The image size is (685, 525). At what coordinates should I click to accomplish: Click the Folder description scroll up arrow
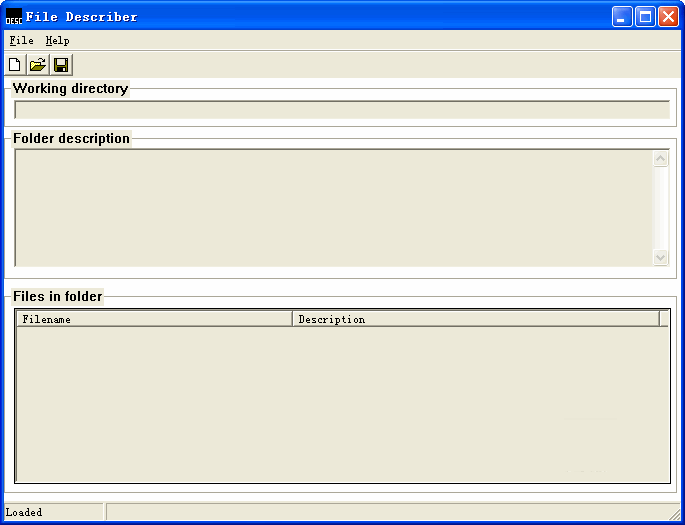(660, 158)
